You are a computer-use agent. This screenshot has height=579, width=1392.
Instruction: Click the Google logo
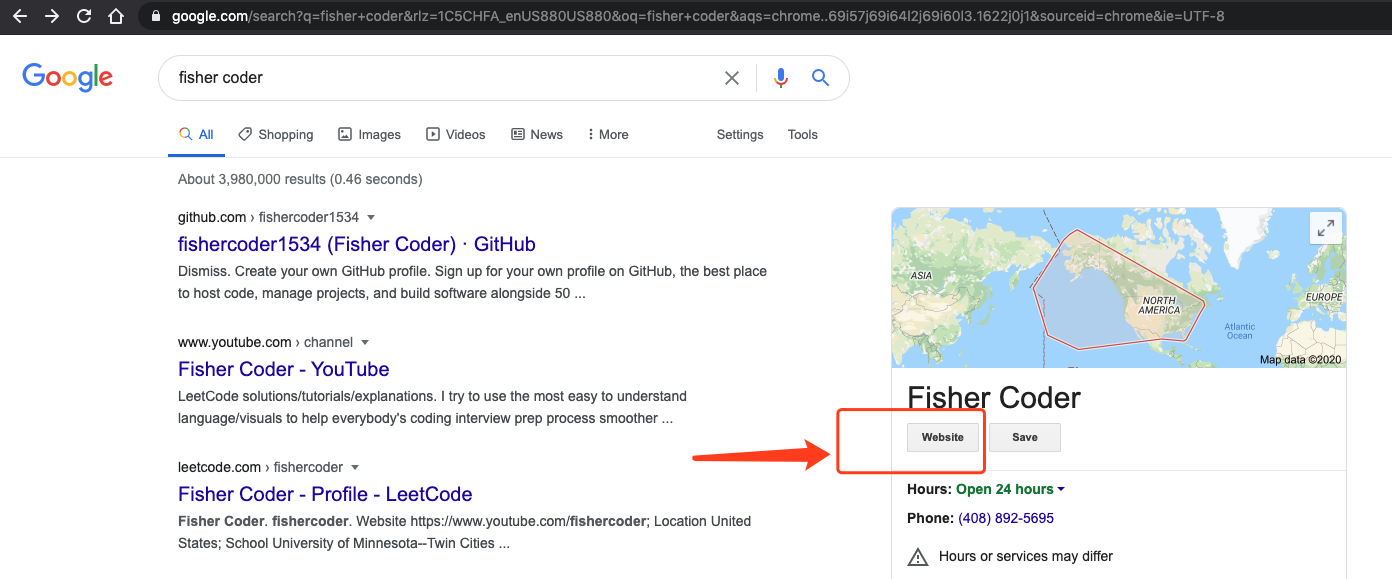68,77
